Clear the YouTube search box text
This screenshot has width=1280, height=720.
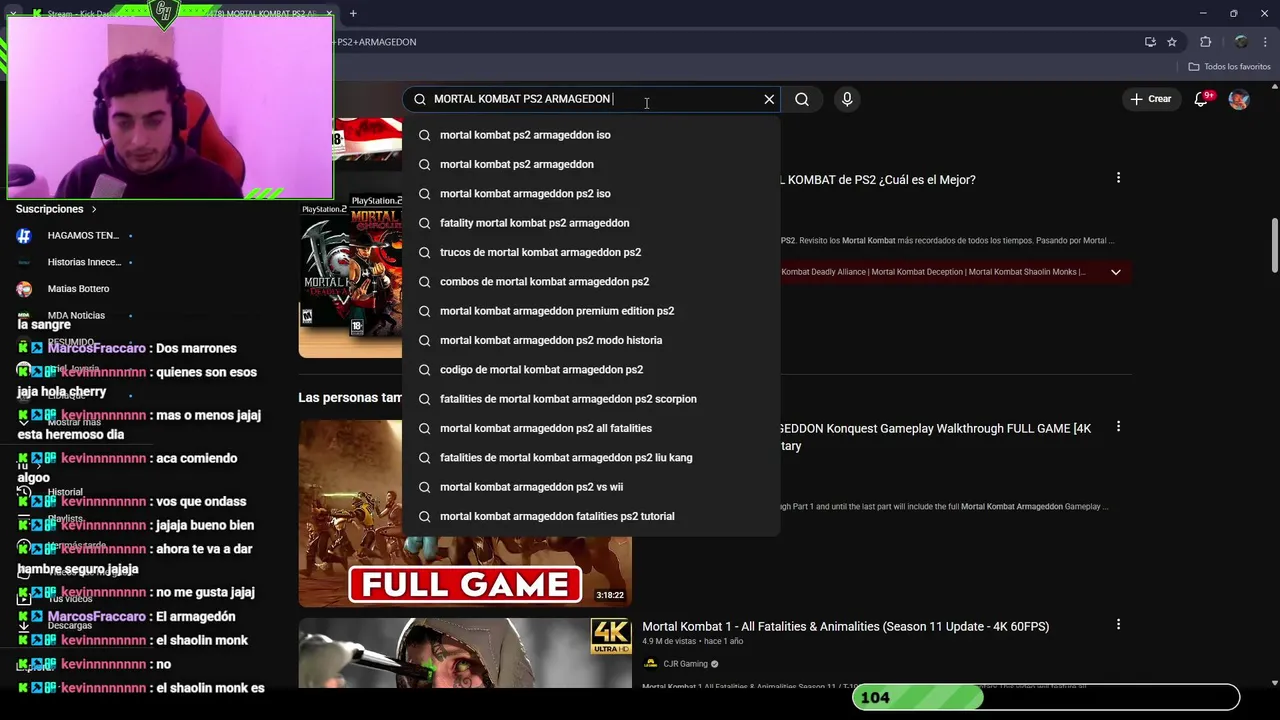pos(769,99)
